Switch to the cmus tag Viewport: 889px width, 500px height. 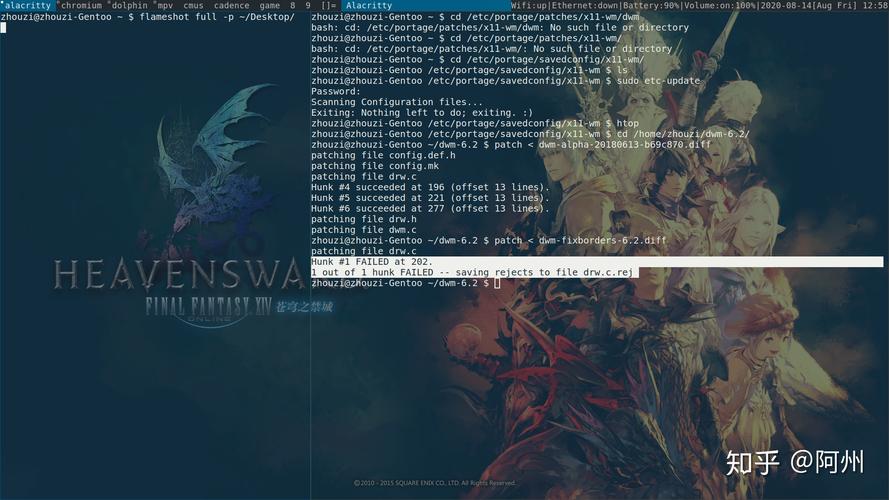[x=193, y=5]
